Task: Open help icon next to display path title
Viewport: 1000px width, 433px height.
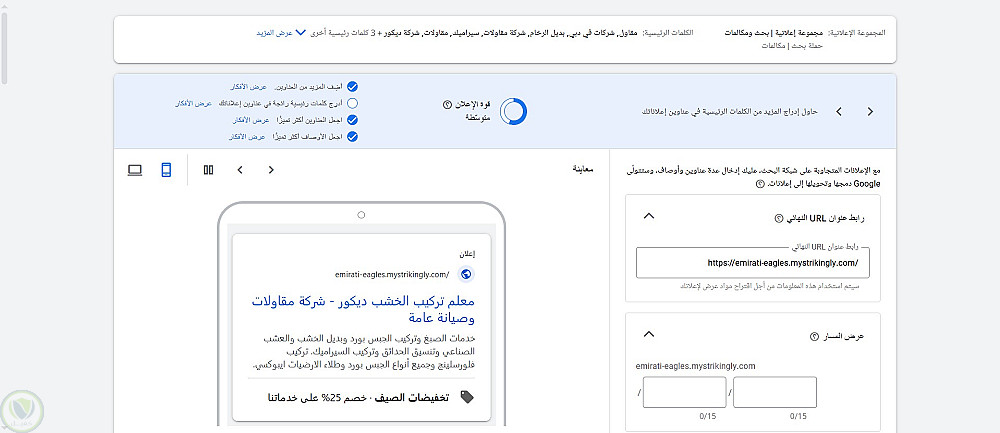Action: (x=814, y=336)
